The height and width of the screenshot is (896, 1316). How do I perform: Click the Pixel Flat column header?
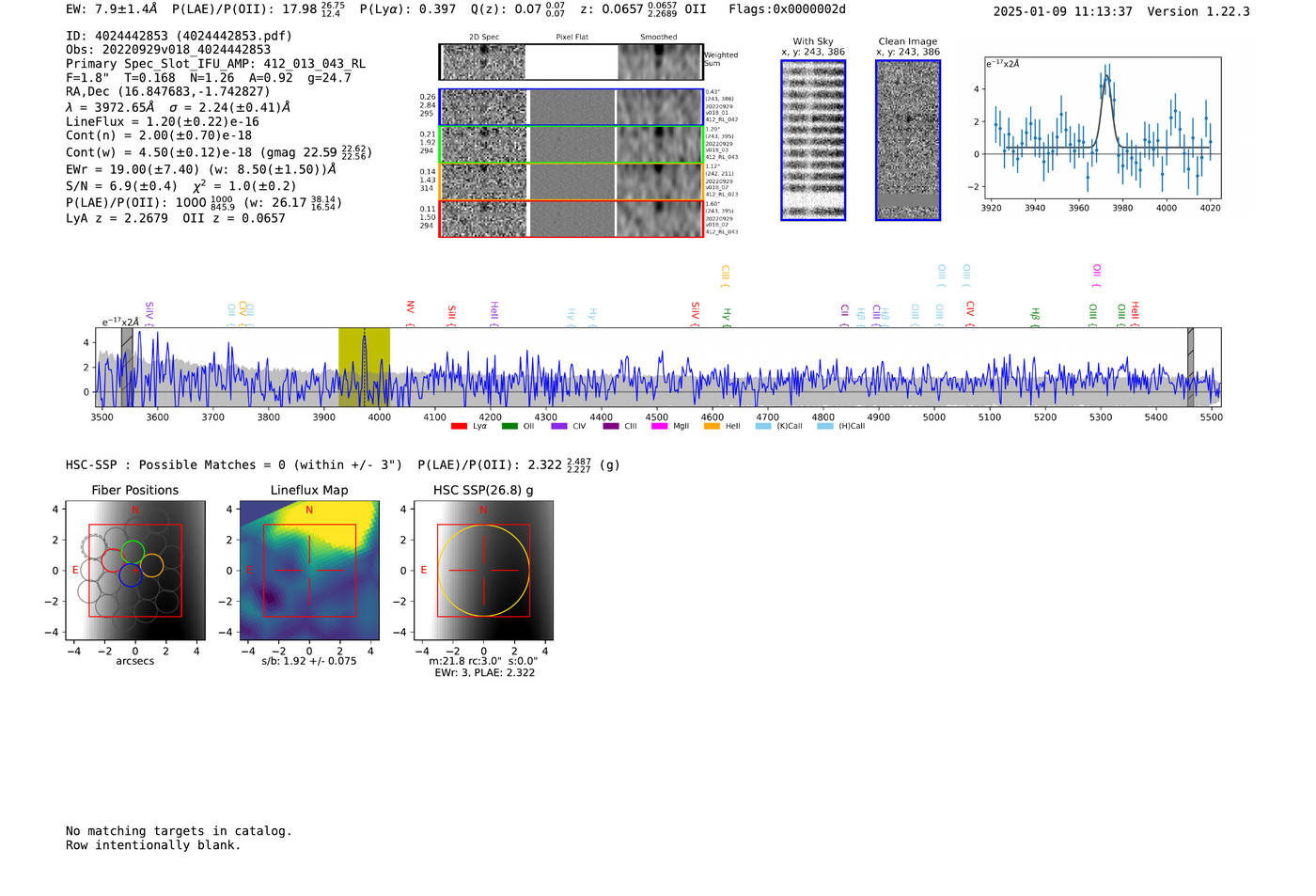[x=572, y=37]
